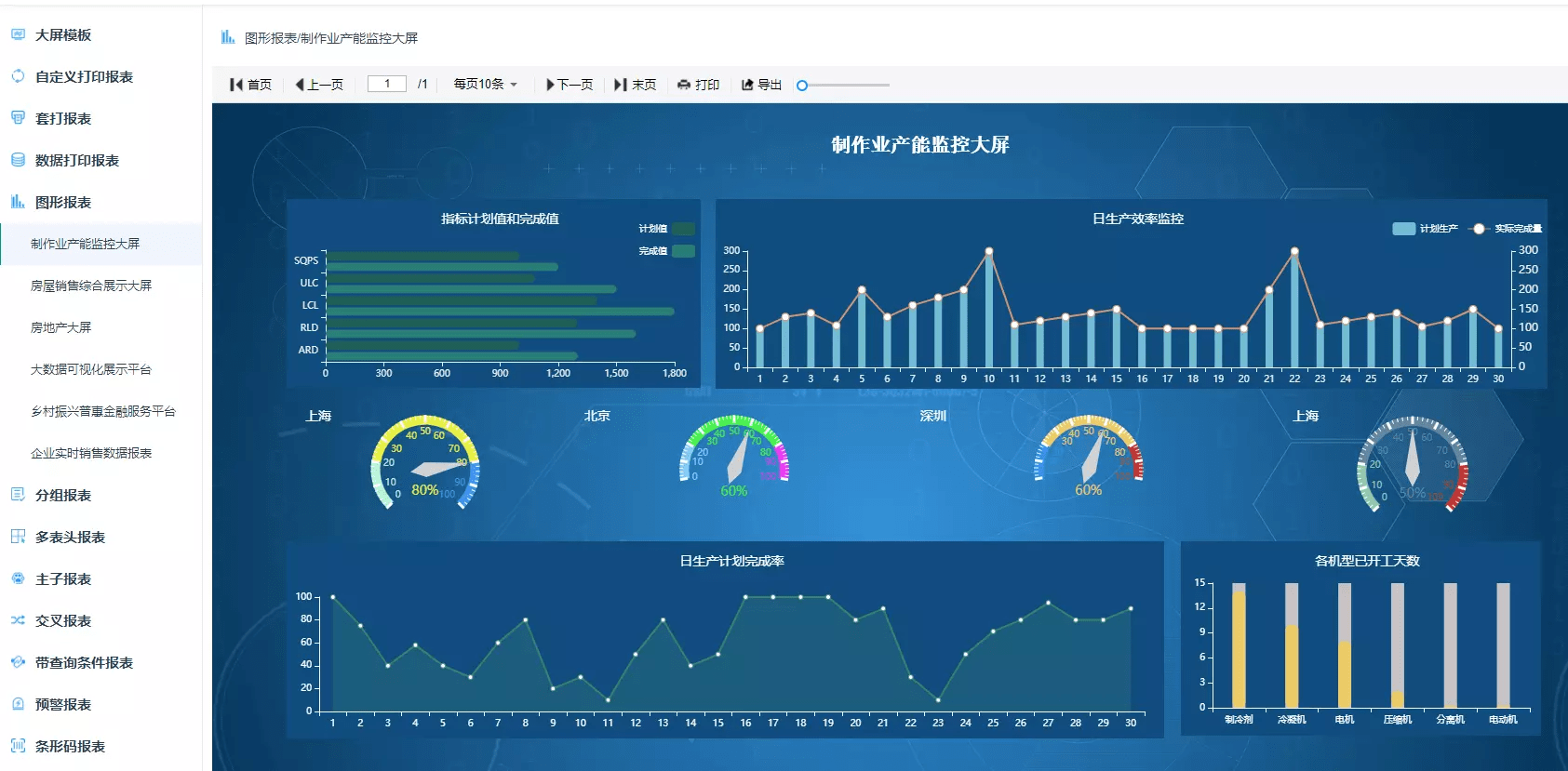Click the 大屏模板 sidebar icon

click(18, 34)
